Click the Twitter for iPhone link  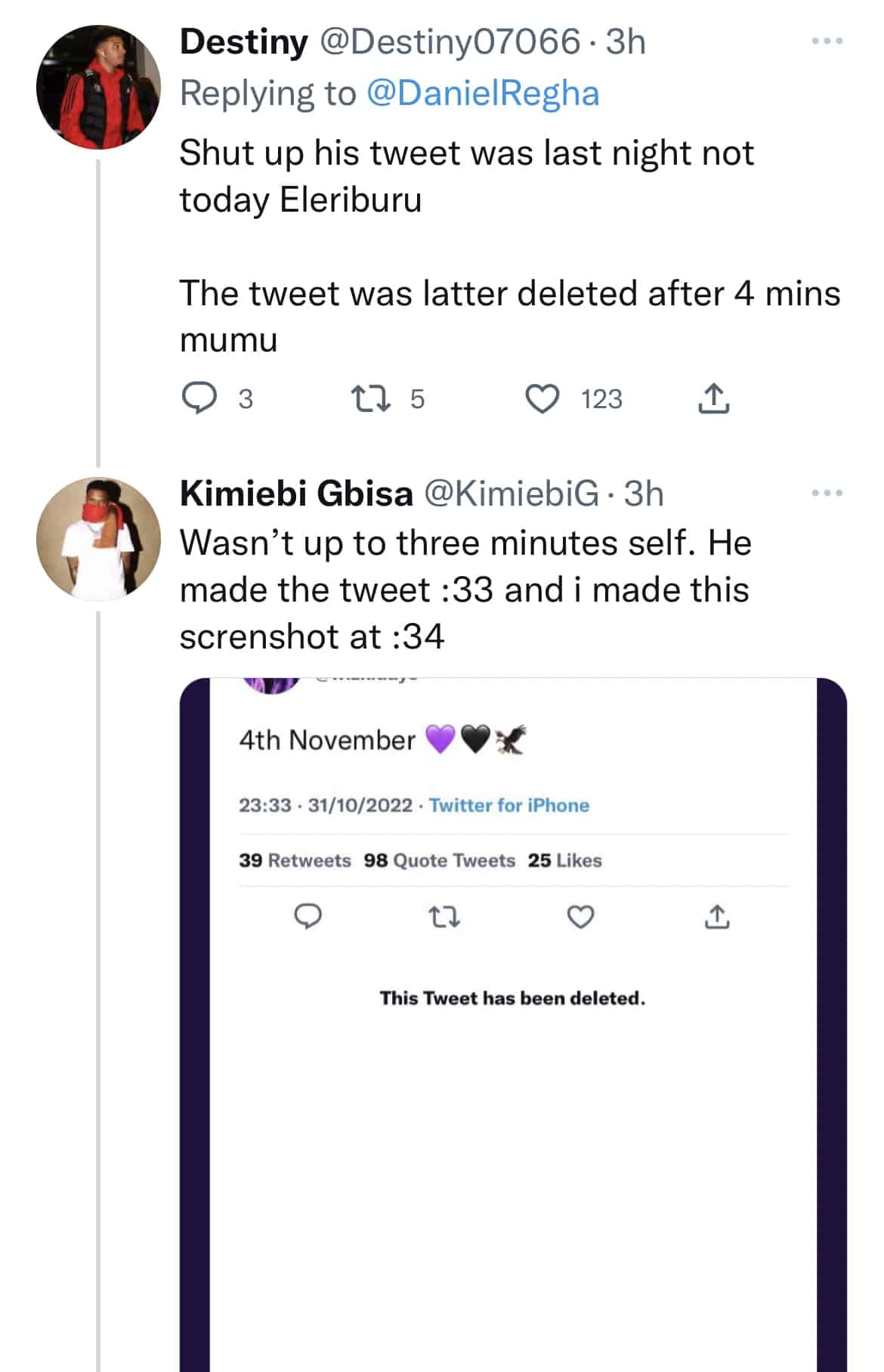tap(508, 805)
